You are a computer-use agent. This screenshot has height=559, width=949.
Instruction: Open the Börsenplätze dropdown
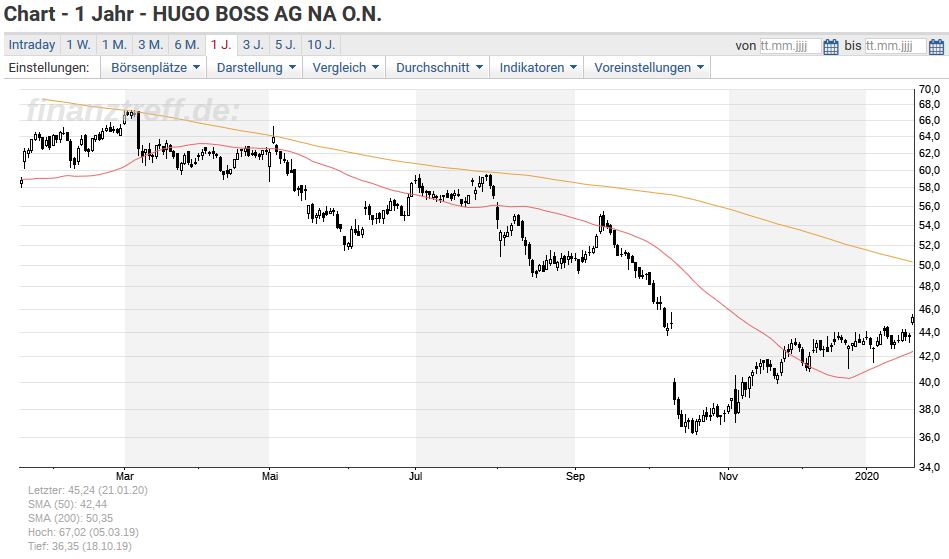(x=155, y=68)
